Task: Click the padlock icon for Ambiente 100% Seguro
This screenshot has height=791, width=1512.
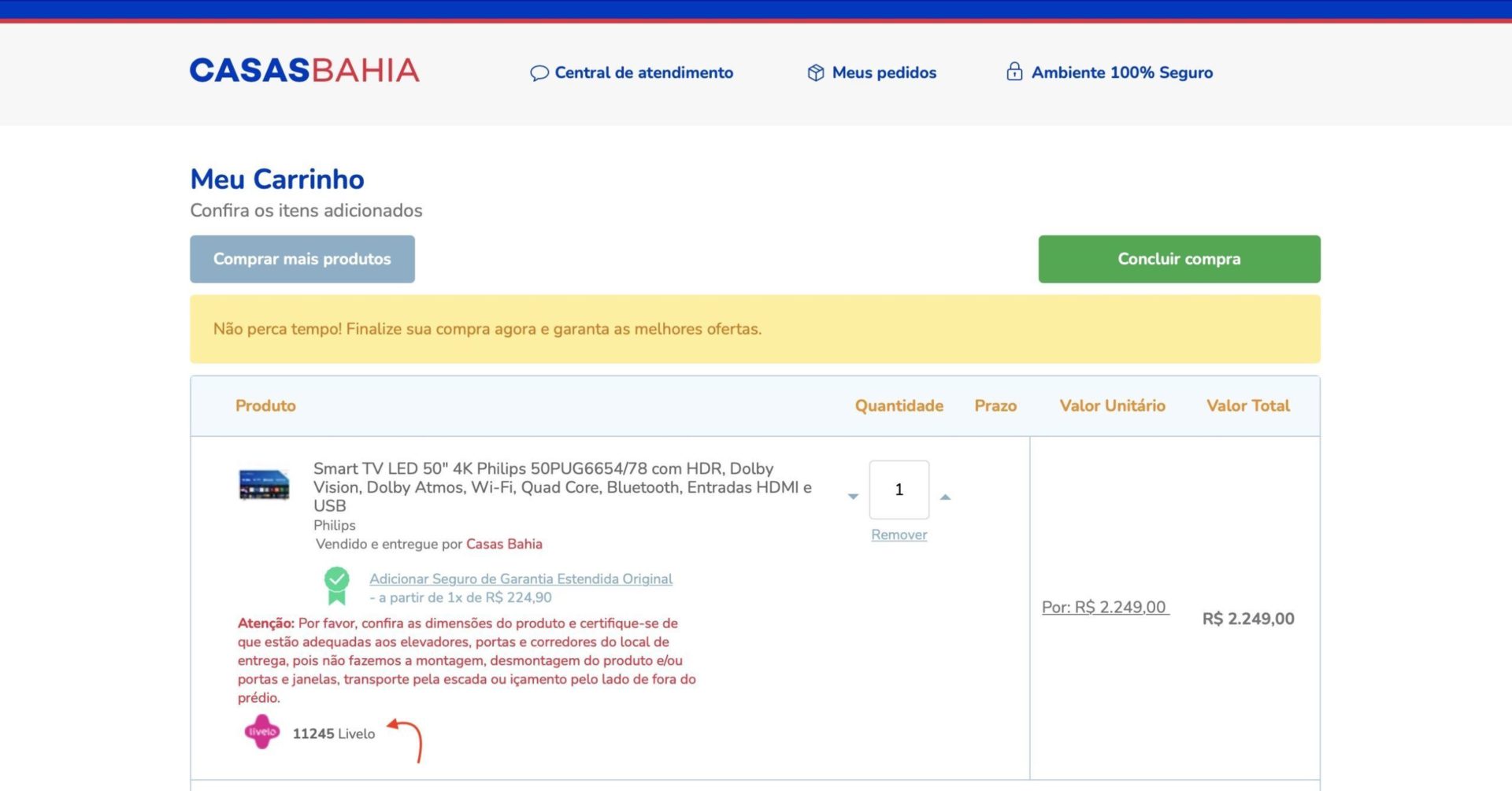Action: 1014,72
